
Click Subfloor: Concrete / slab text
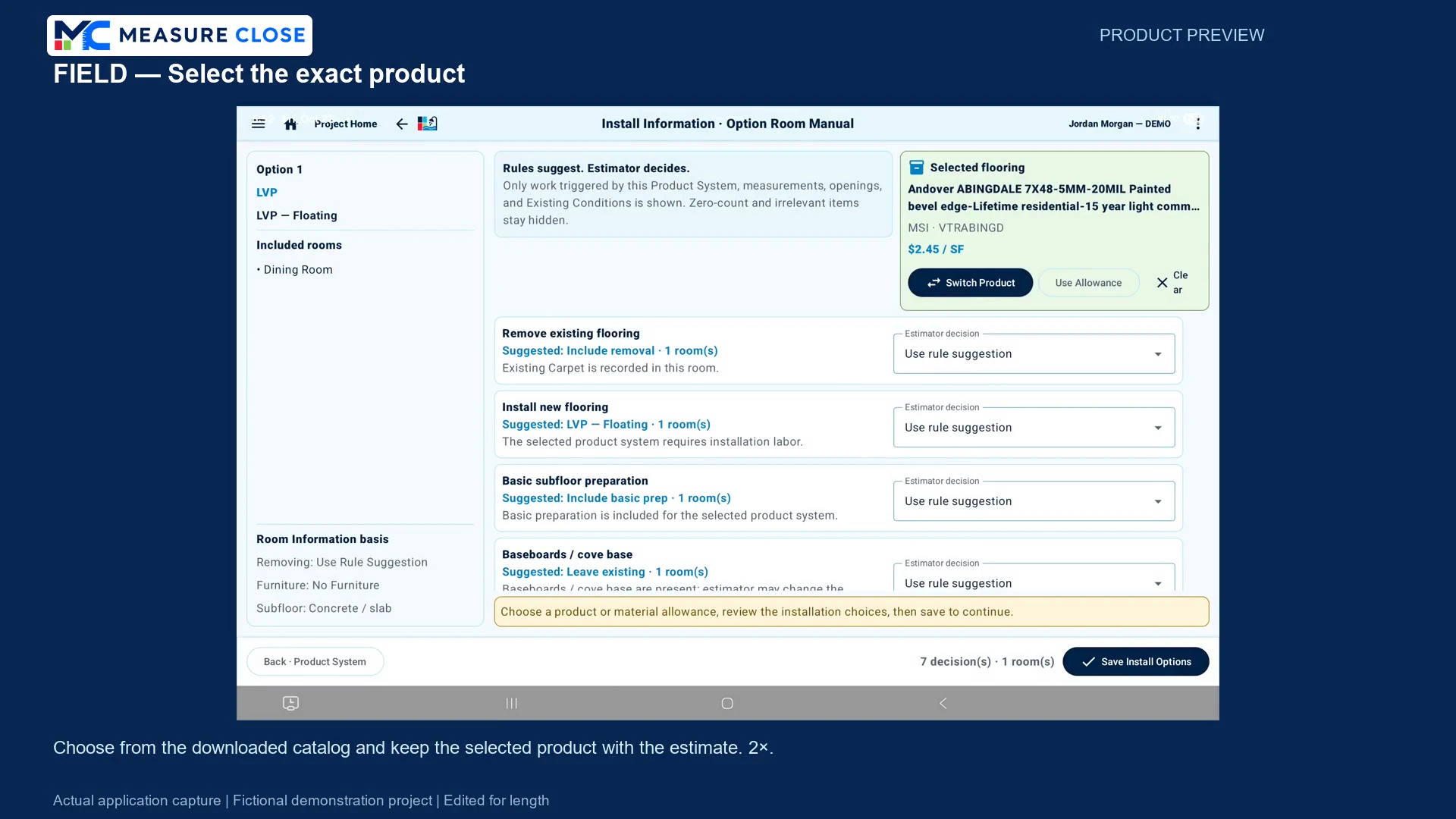(x=324, y=608)
